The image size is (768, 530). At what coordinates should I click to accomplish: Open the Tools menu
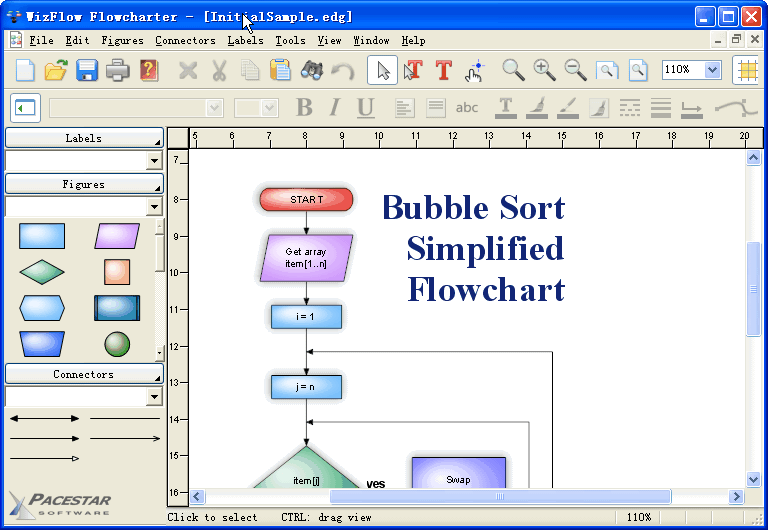(290, 41)
